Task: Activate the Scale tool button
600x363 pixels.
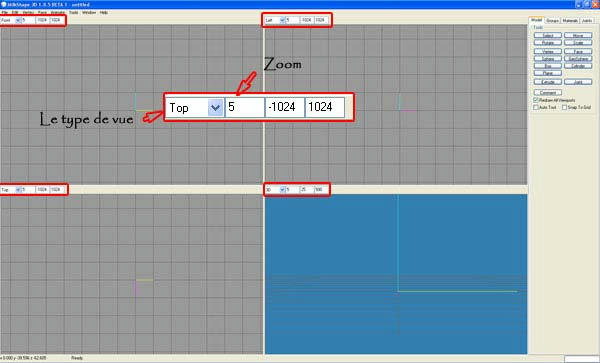Action: click(578, 42)
